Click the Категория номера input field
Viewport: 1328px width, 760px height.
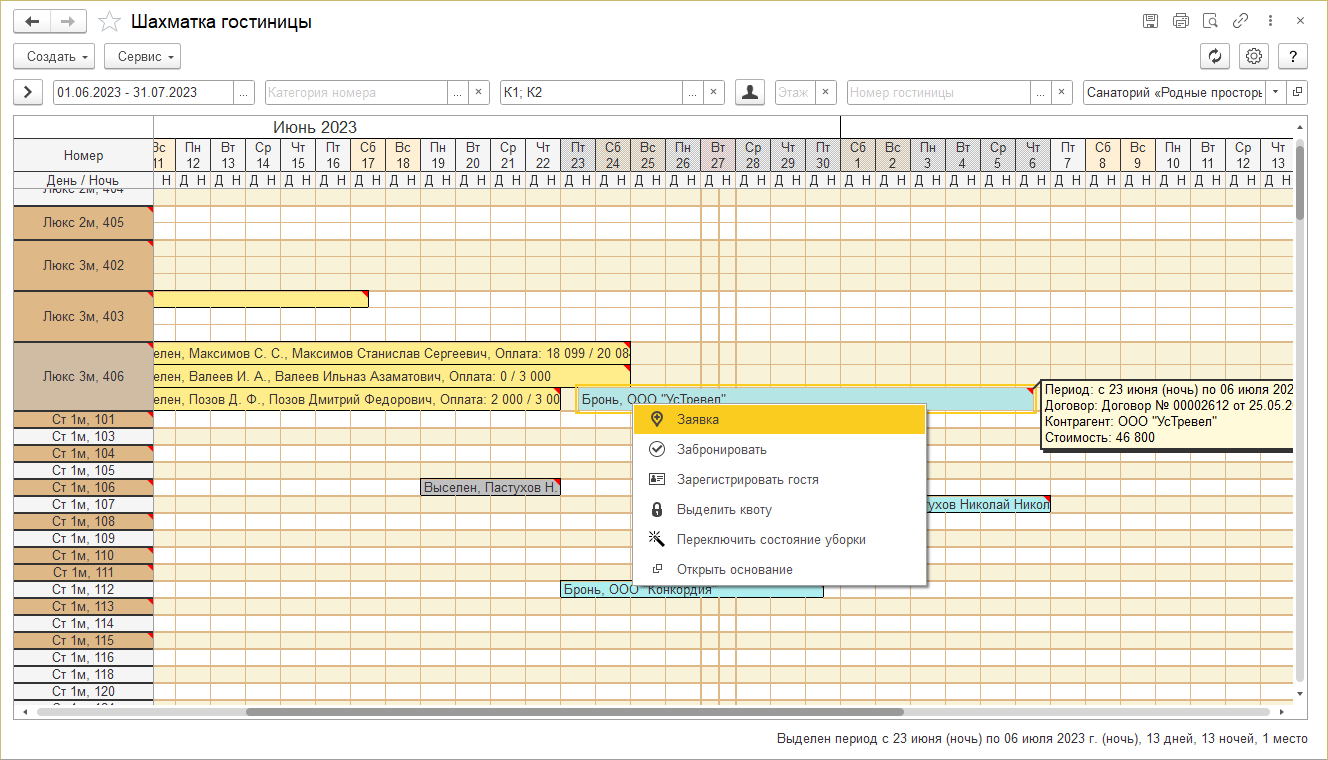355,92
